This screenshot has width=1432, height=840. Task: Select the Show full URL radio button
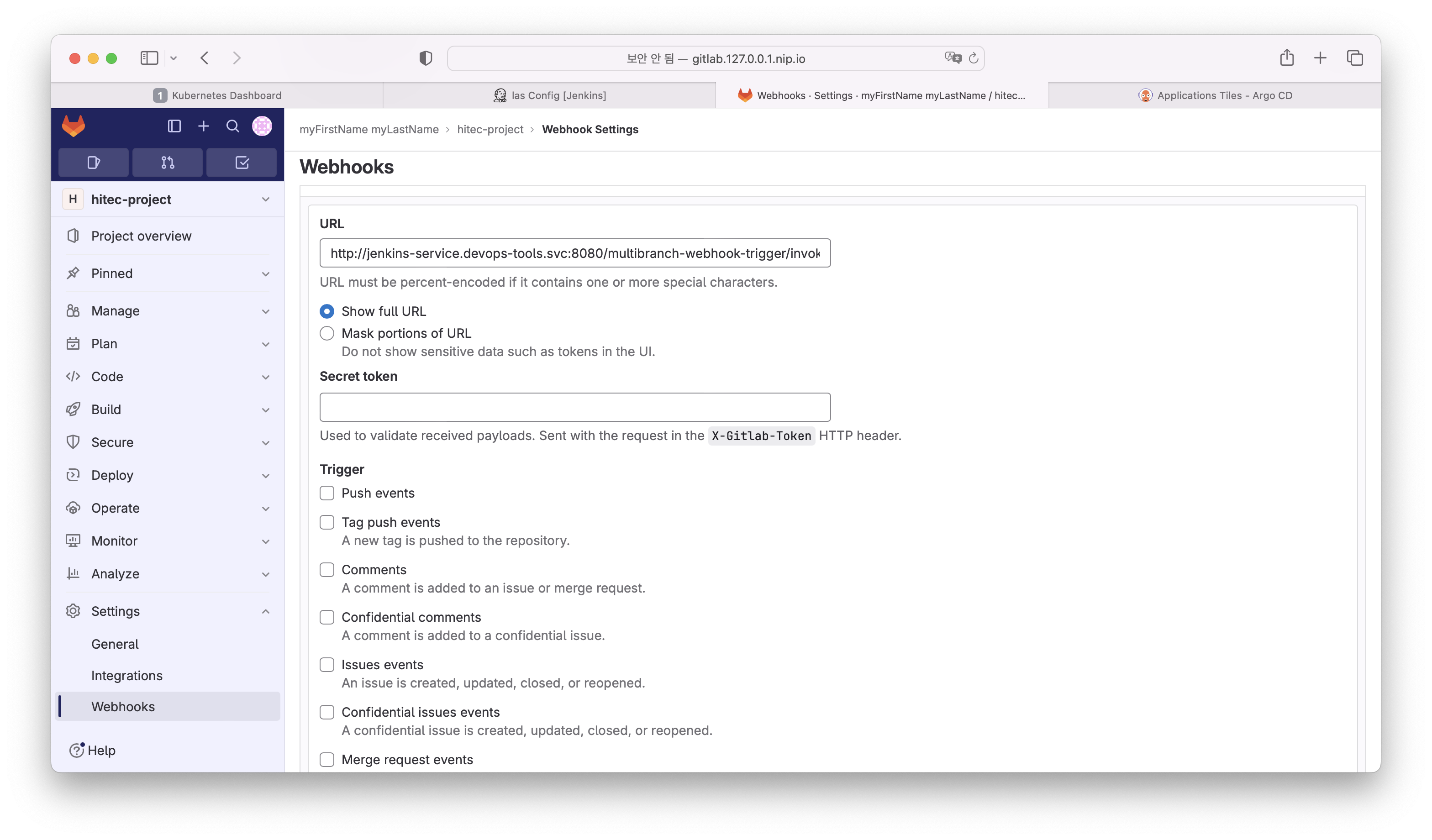tap(327, 311)
